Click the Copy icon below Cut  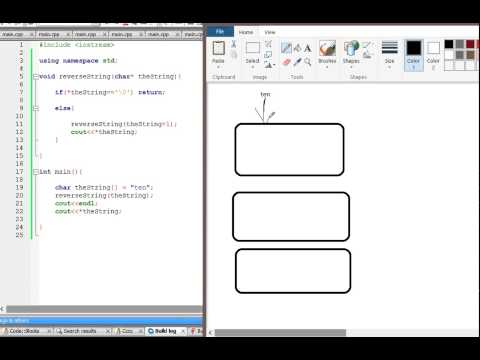pyautogui.click(x=234, y=54)
